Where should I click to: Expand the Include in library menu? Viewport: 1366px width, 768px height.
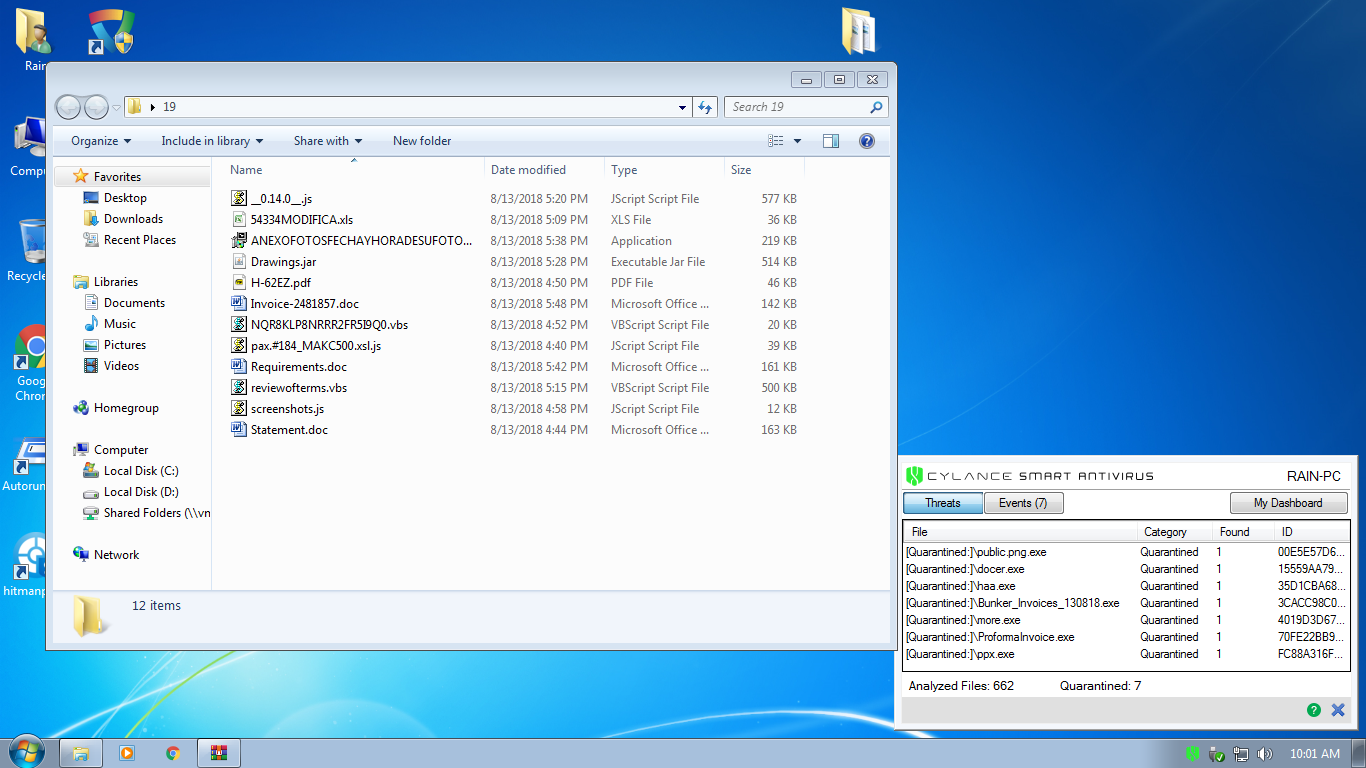[212, 141]
